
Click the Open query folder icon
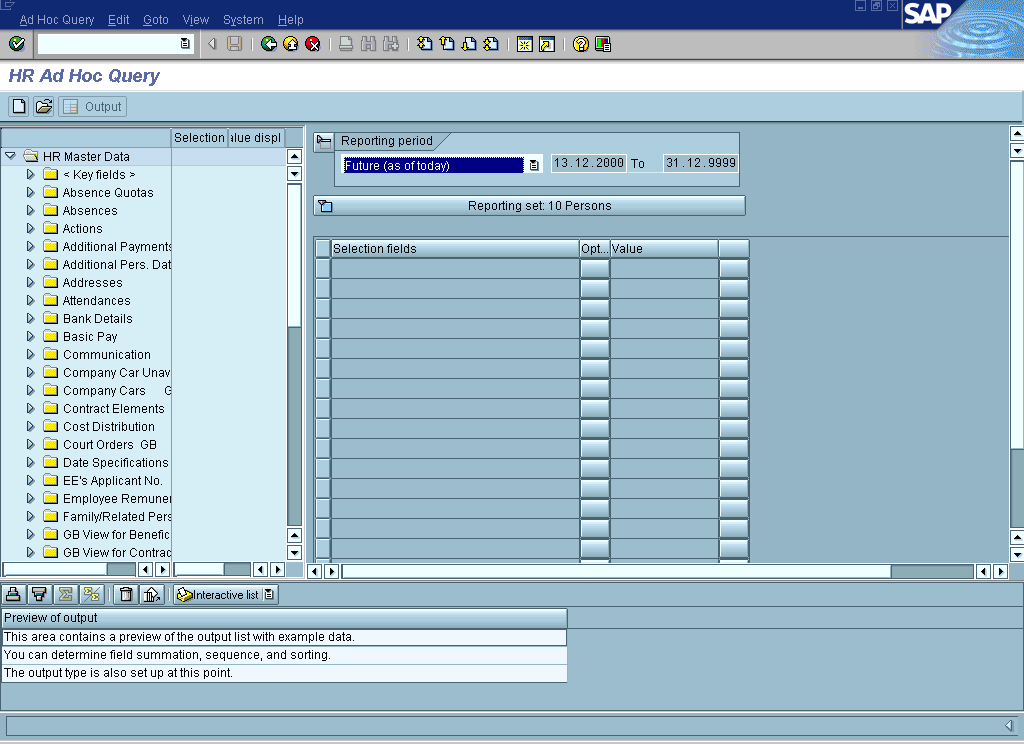click(43, 106)
